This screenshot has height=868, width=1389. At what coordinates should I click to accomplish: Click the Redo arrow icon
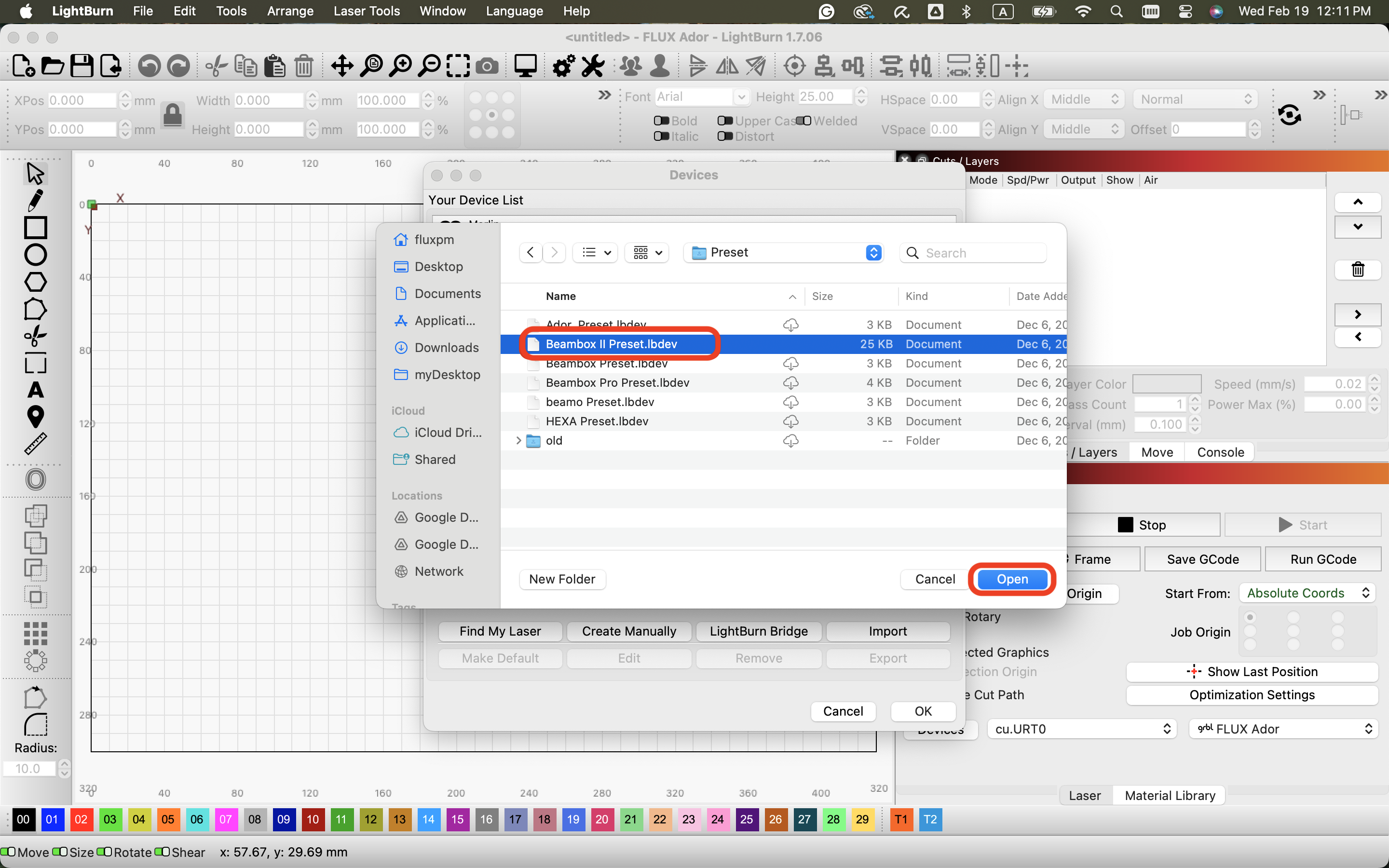[x=178, y=66]
